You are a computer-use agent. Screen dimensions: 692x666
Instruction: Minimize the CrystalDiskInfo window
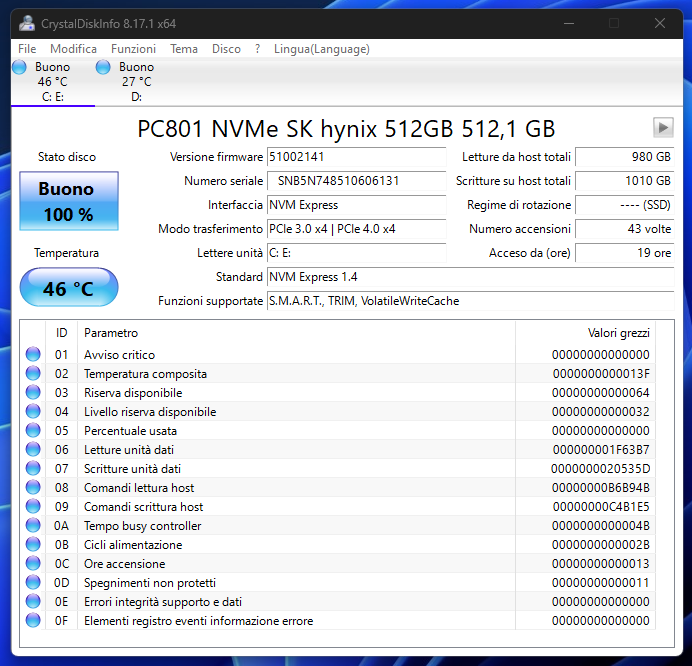[569, 23]
